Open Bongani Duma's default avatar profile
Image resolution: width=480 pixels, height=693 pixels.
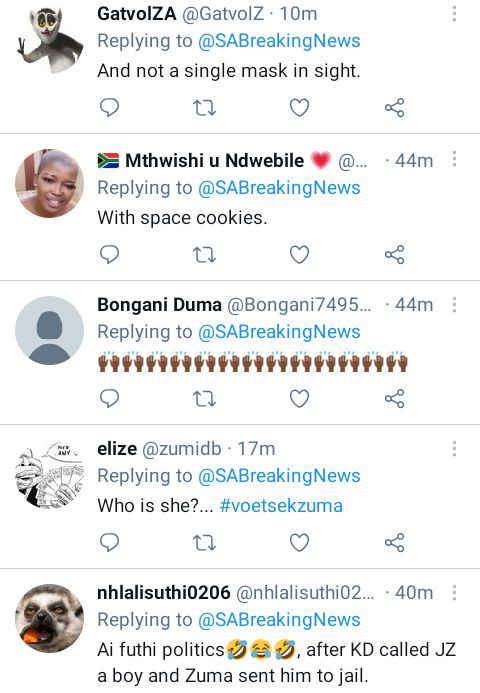click(x=50, y=331)
